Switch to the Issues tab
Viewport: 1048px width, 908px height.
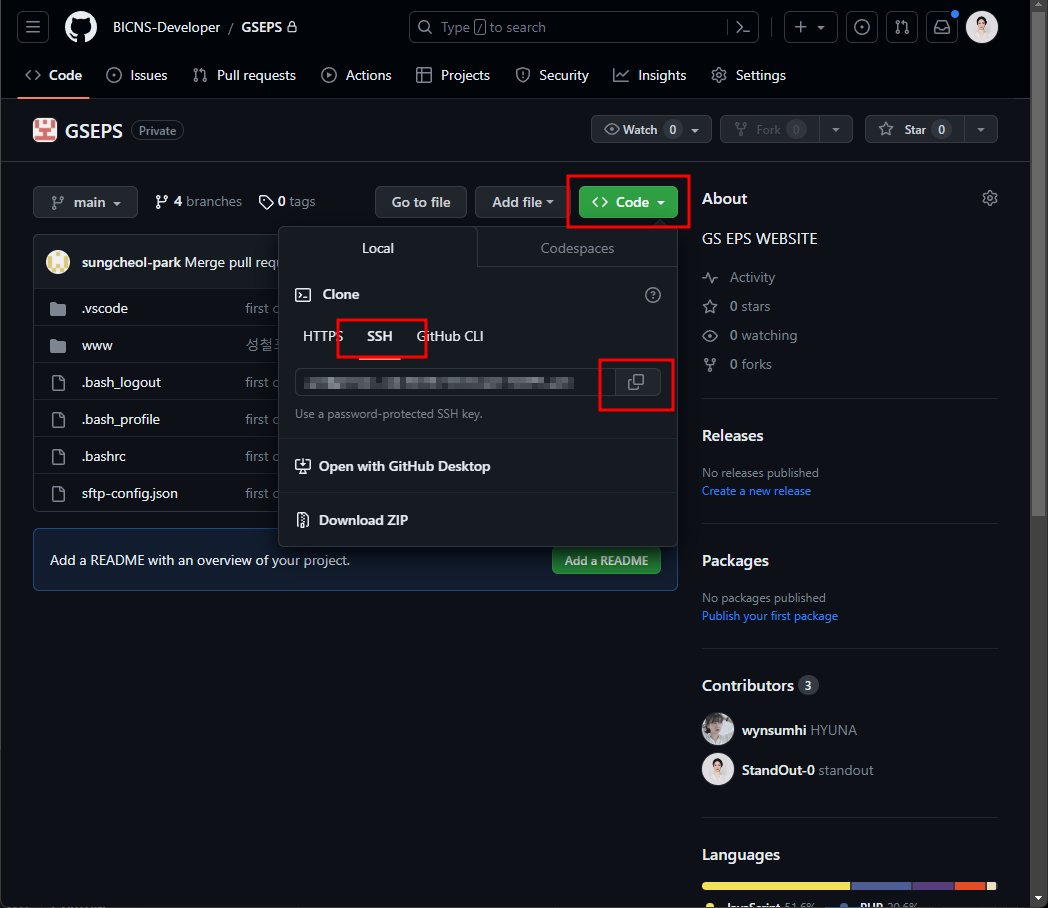tap(137, 75)
